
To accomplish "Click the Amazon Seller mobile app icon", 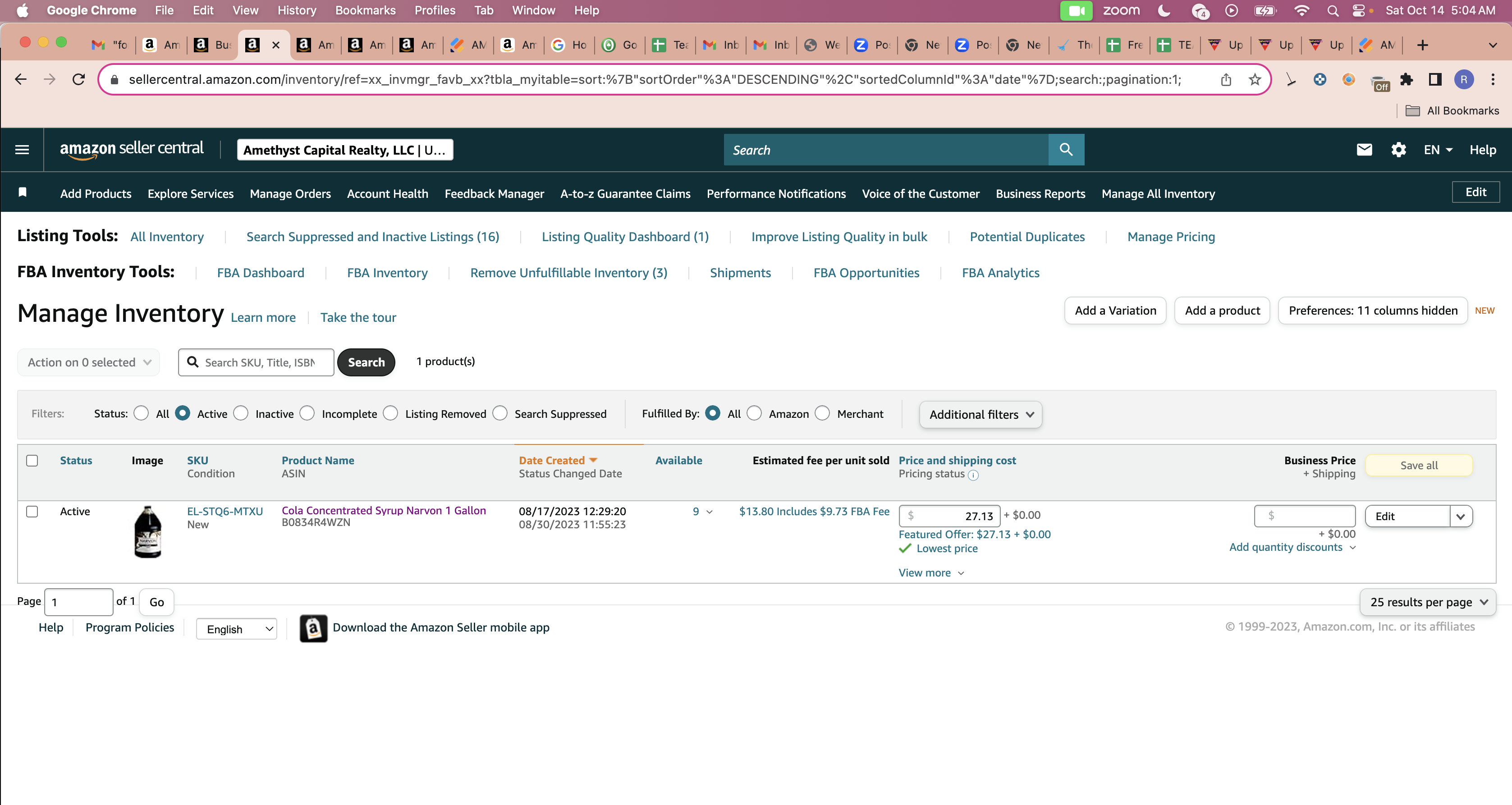I will (x=313, y=628).
